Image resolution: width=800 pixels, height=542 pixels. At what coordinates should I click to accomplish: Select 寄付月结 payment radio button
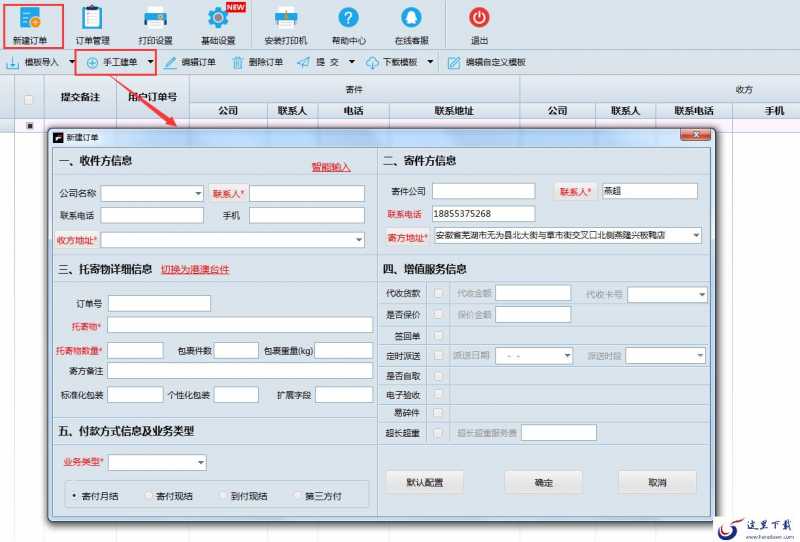pyautogui.click(x=75, y=496)
